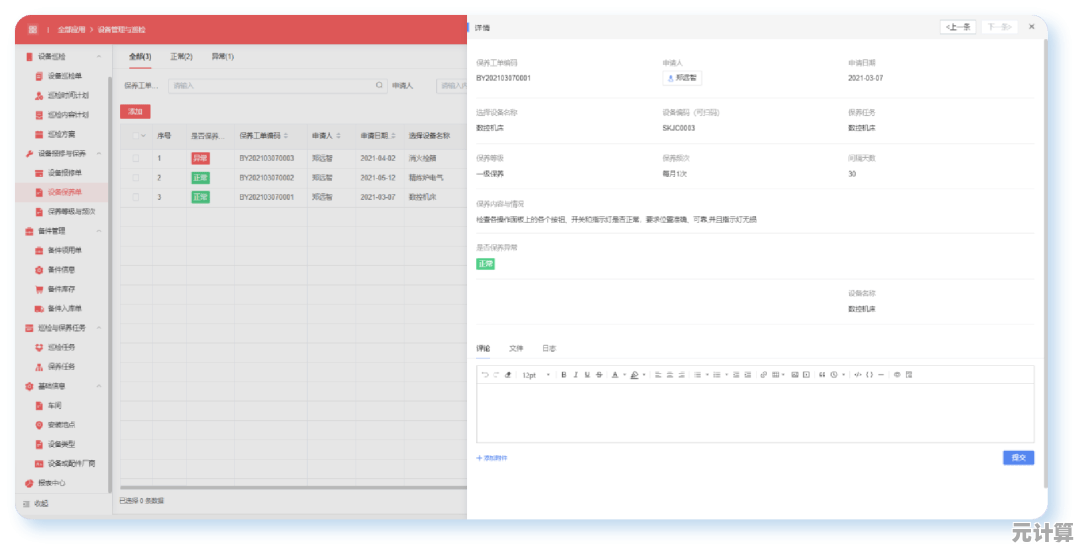Screen dimensions: 1080x551
Task: Redo edit in comment editor
Action: coord(496,375)
